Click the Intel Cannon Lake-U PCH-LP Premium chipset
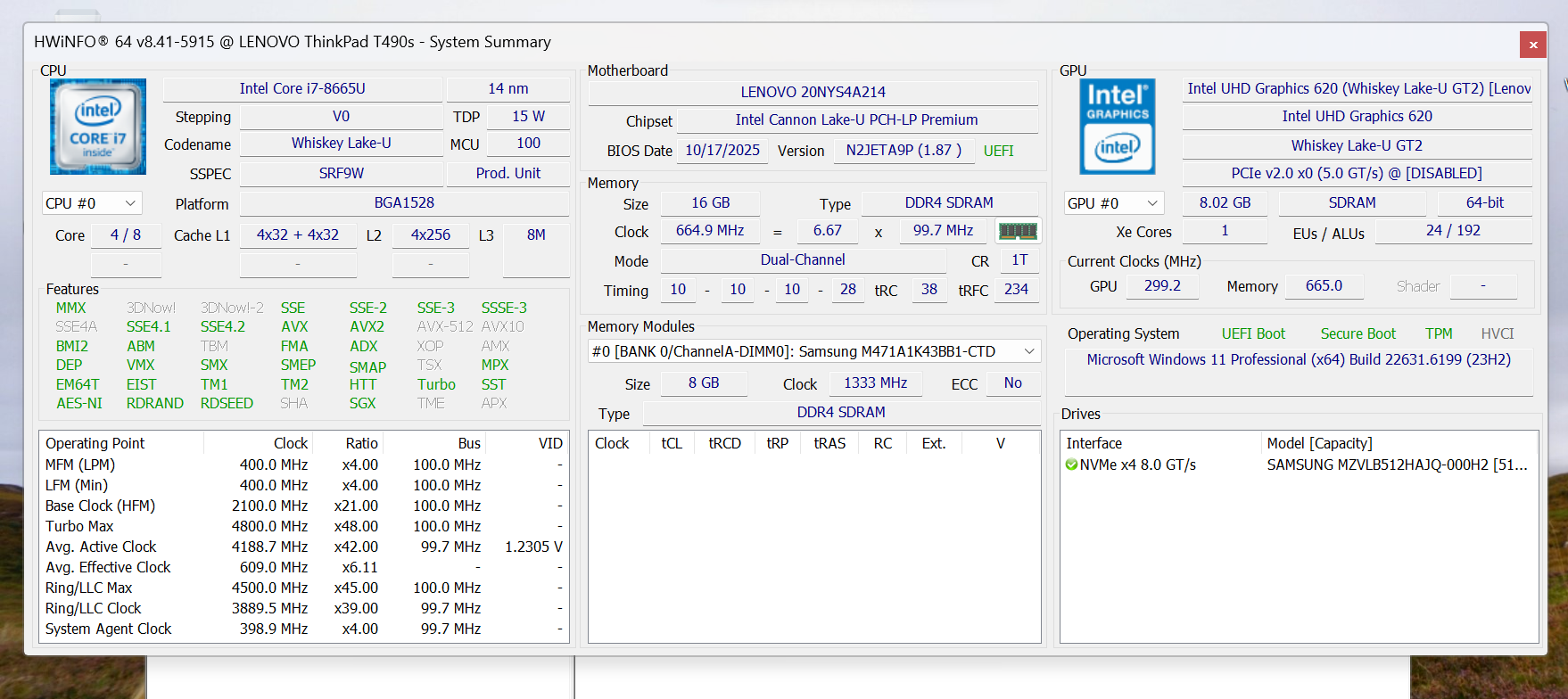 857,119
